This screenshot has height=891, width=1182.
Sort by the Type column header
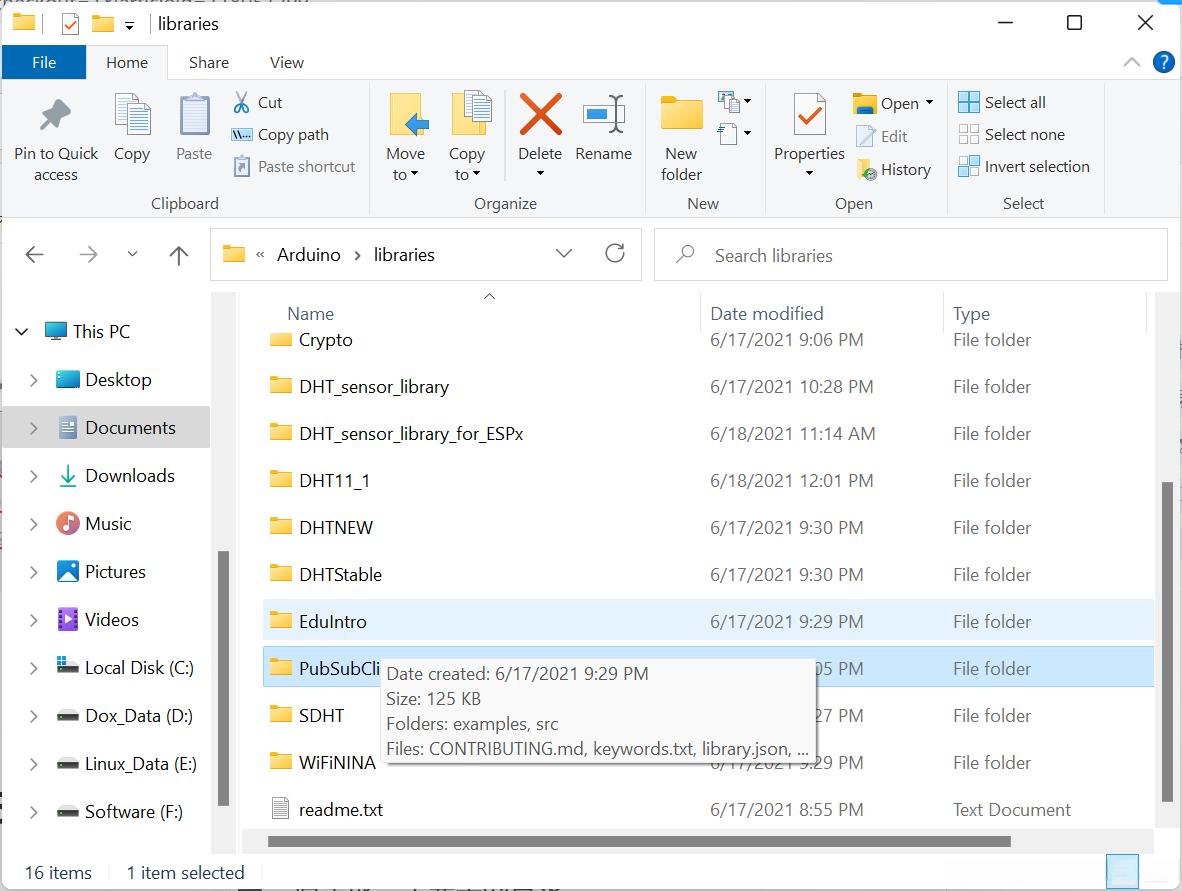point(971,314)
